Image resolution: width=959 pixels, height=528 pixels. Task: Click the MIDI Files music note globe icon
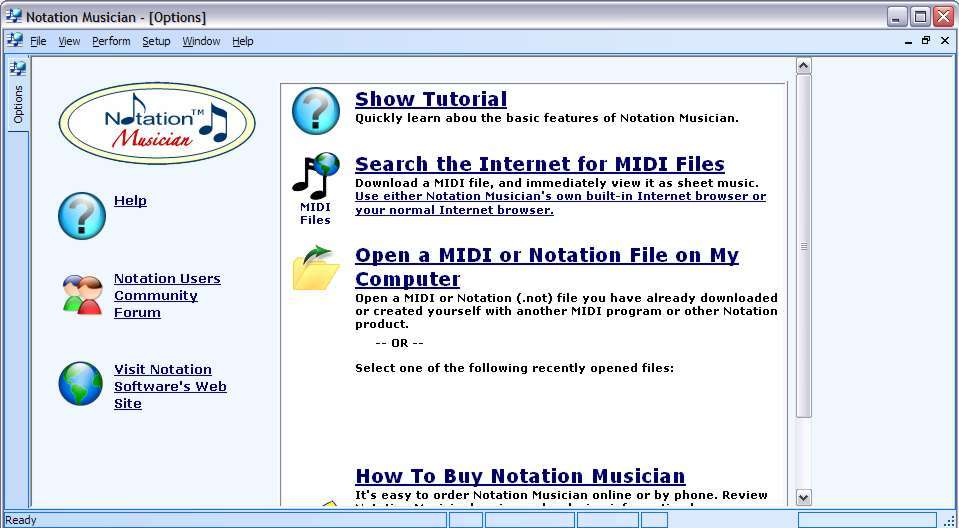pos(316,176)
